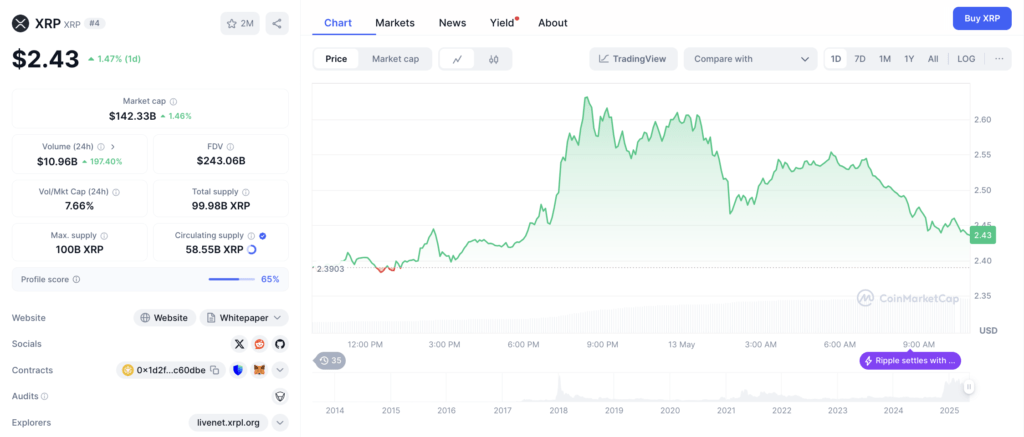Image resolution: width=1024 pixels, height=437 pixels.
Task: Click FDV info icon
Action: coord(231,147)
